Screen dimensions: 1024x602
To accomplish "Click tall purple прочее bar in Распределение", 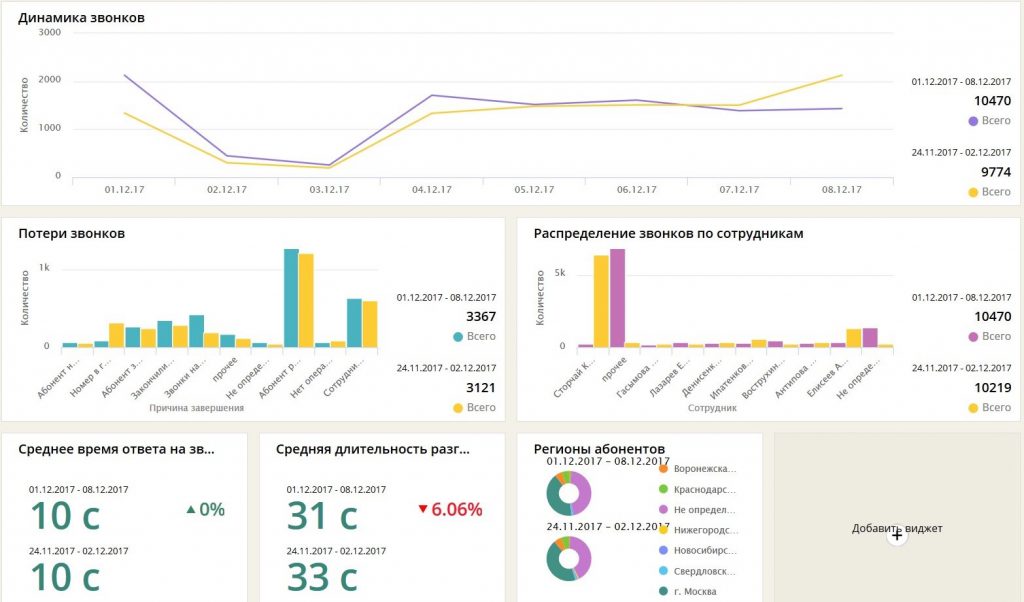I will click(617, 298).
